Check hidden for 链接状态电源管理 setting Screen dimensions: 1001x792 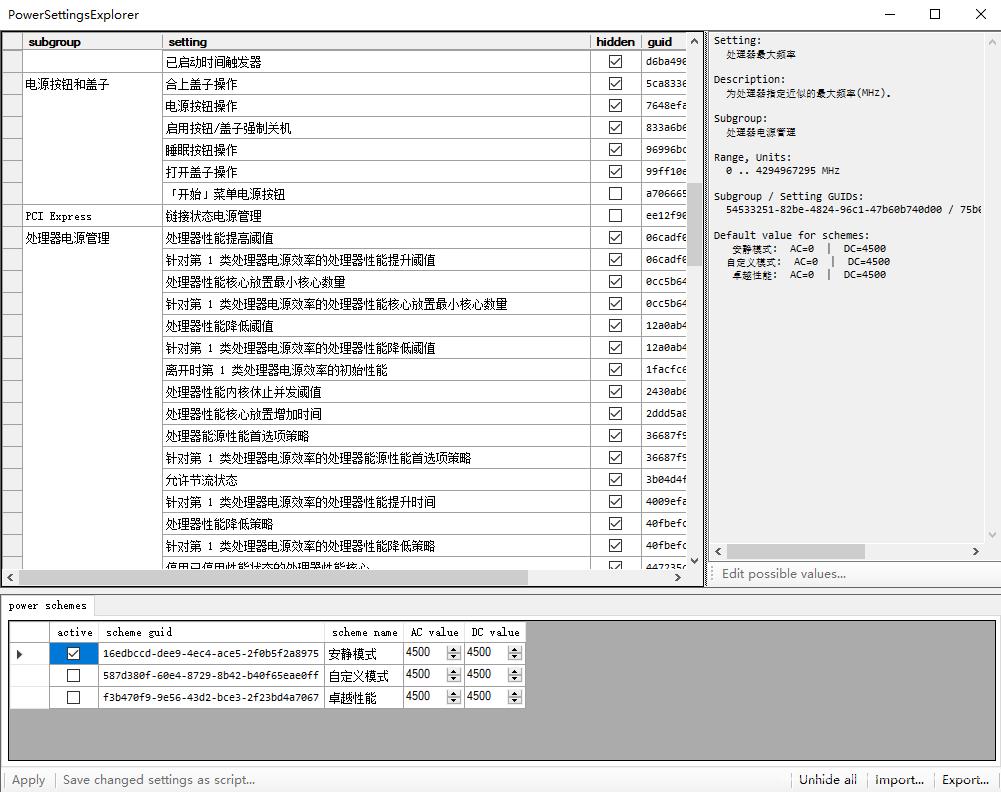(x=616, y=215)
